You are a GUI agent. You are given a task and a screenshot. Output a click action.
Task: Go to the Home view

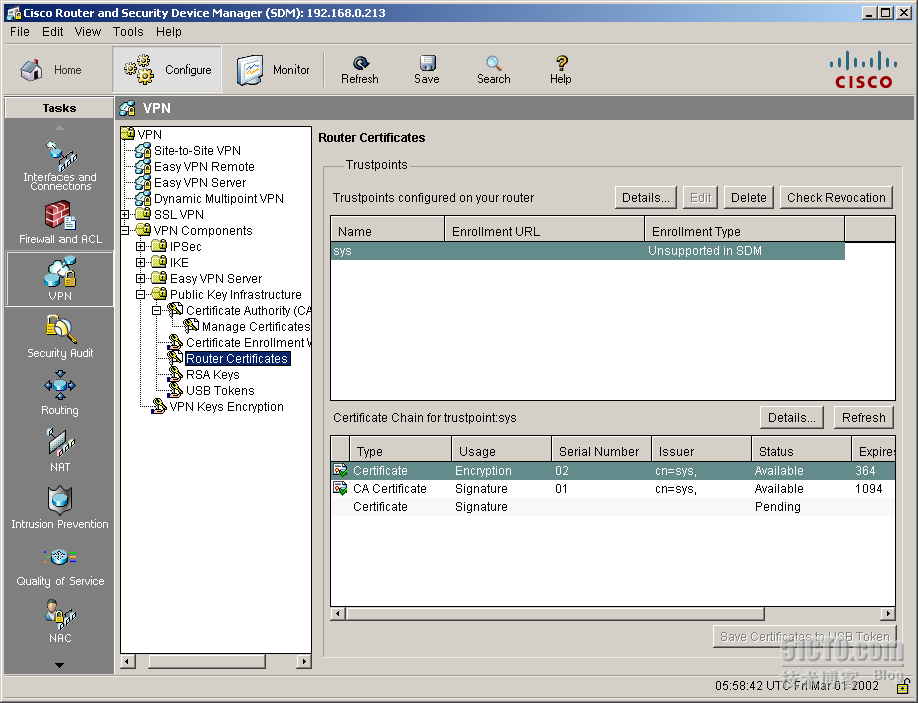[52, 70]
